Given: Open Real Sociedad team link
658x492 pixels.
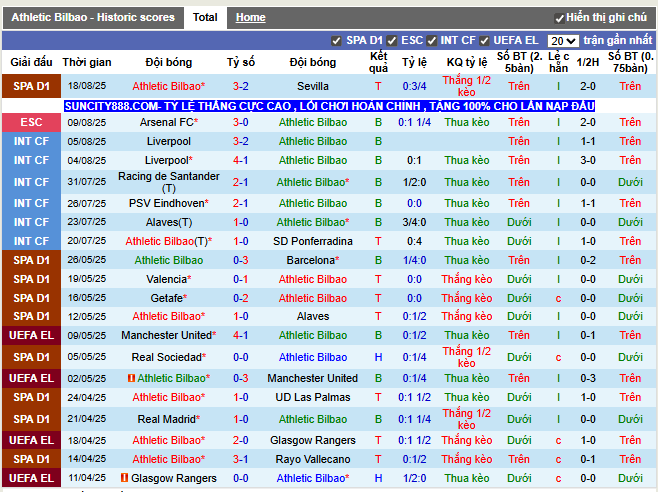Looking at the screenshot, I should pos(169,357).
